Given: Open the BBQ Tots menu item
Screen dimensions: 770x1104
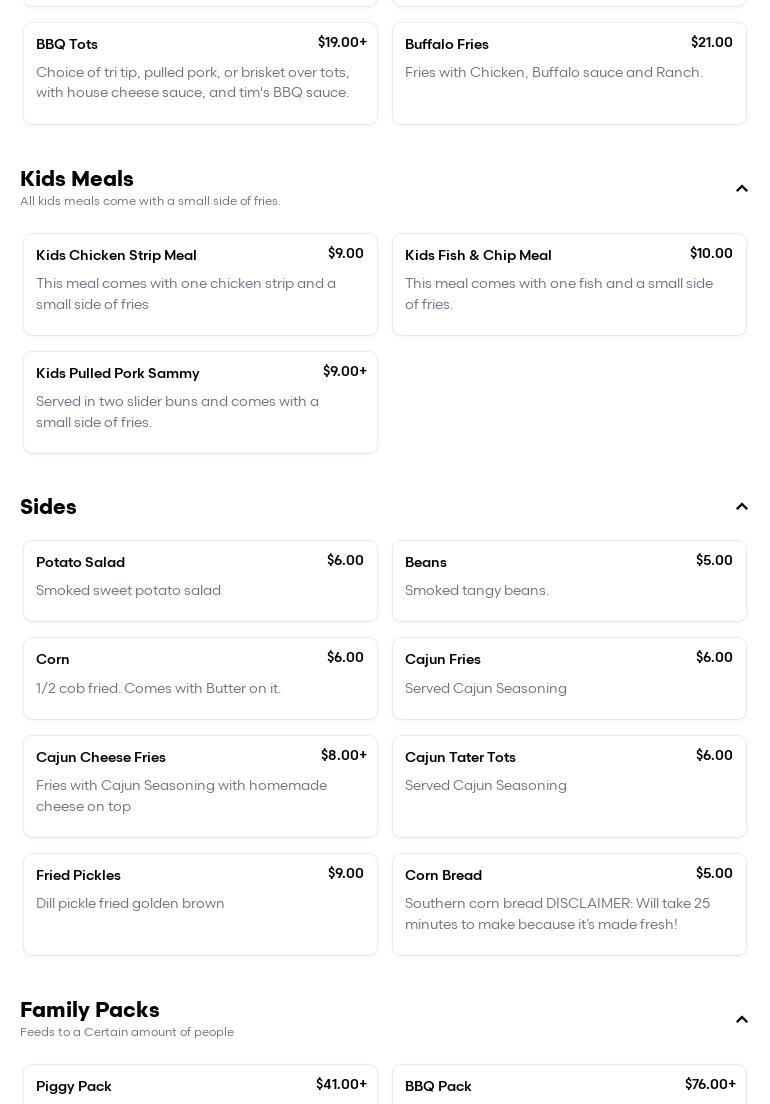Looking at the screenshot, I should 200,73.
